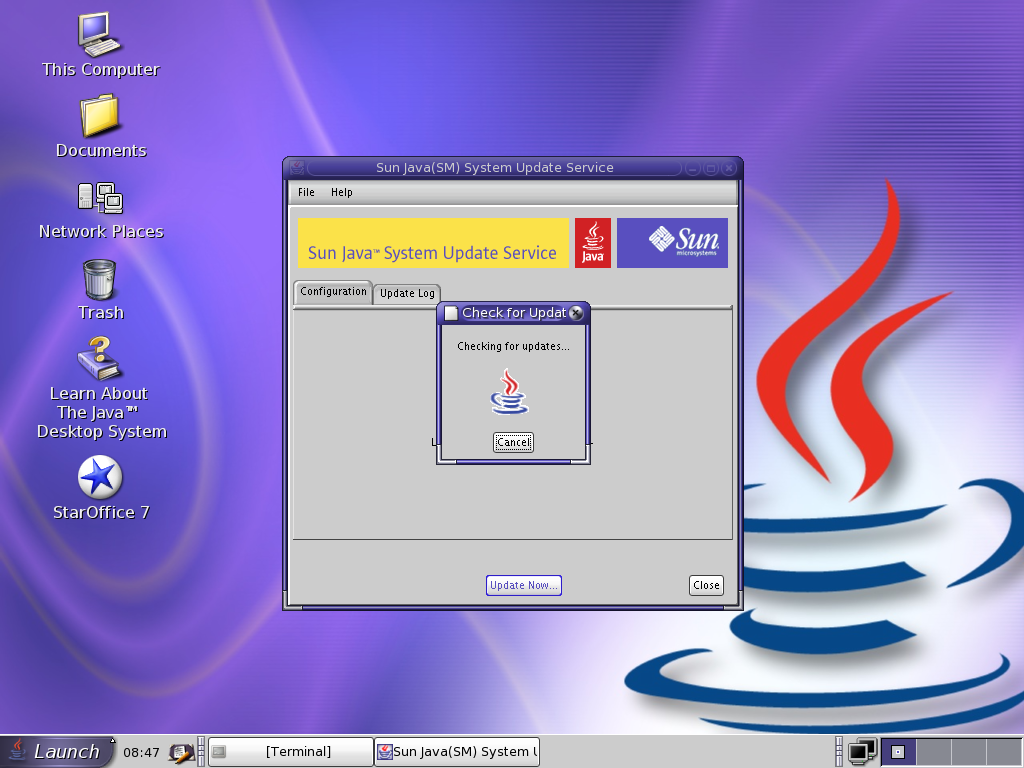Image resolution: width=1024 pixels, height=768 pixels.
Task: Click the Update Now button
Action: click(x=524, y=585)
